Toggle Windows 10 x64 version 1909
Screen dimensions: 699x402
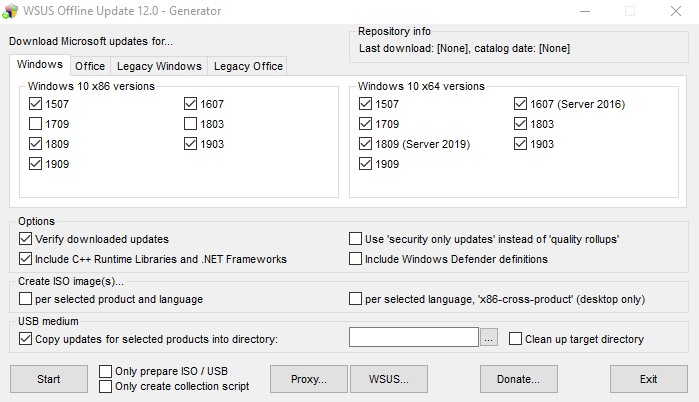click(365, 164)
